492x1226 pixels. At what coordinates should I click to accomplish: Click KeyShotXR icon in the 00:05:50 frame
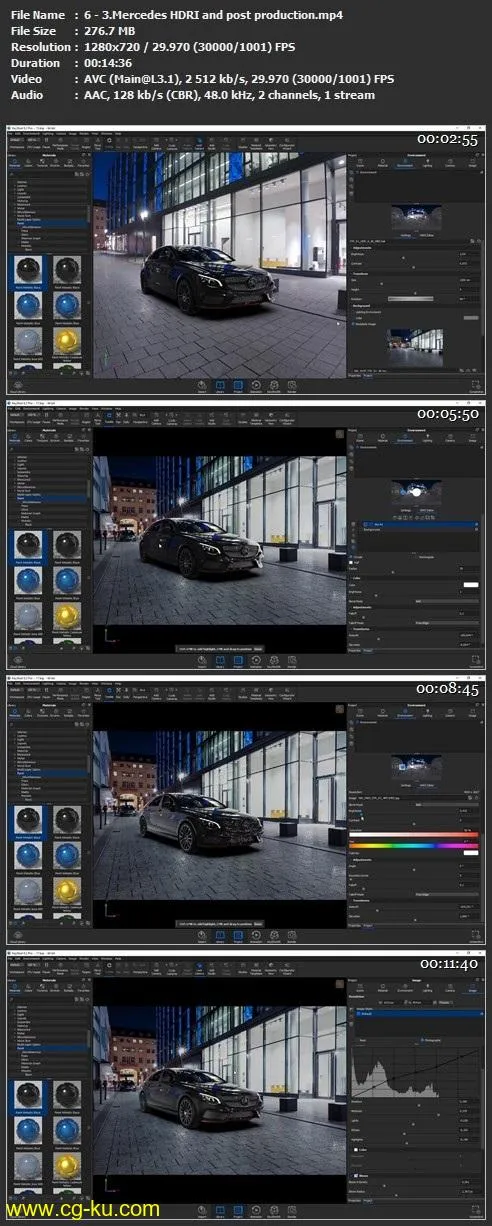pyautogui.click(x=275, y=660)
